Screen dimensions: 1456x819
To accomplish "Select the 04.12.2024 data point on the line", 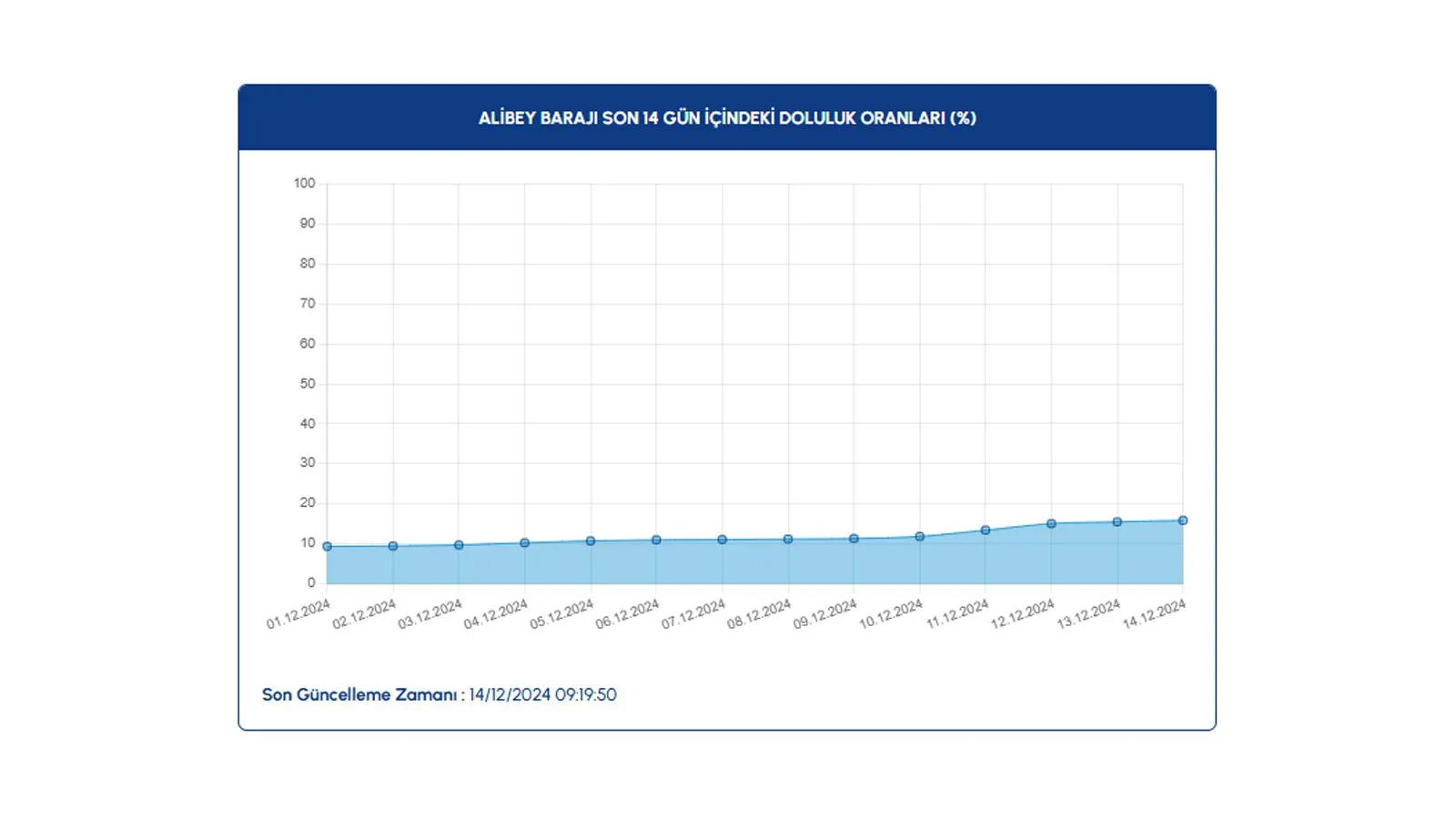I will (x=525, y=543).
